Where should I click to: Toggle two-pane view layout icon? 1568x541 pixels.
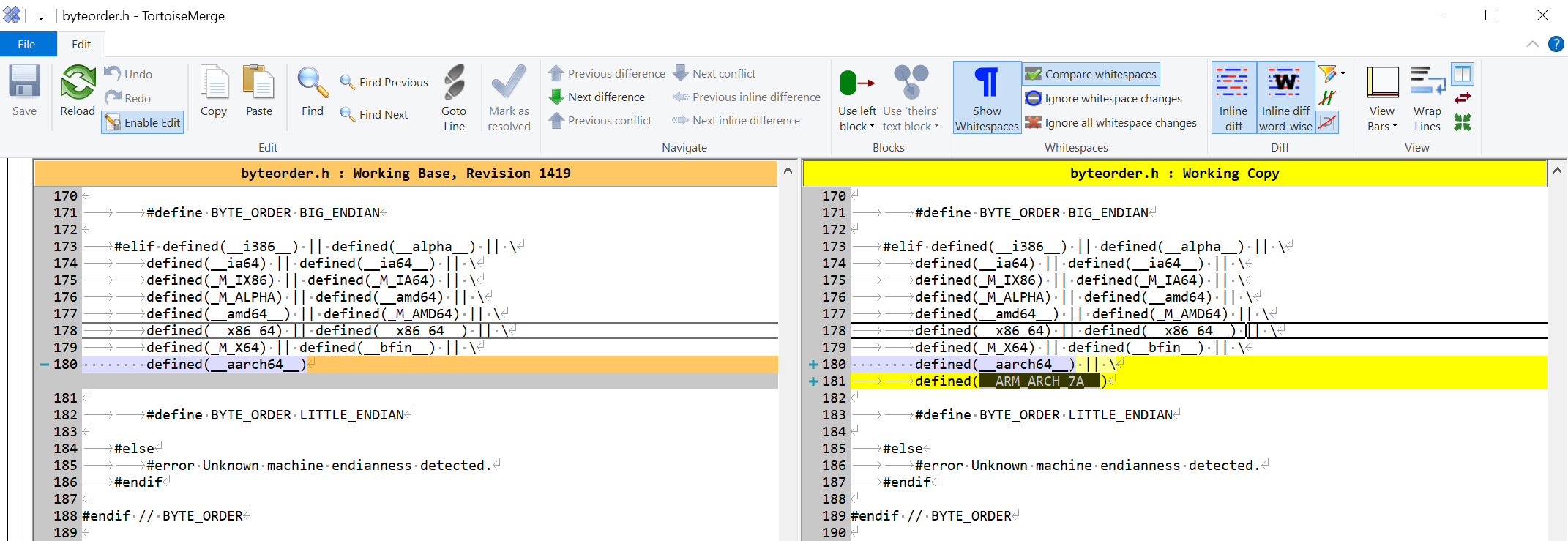[1463, 74]
